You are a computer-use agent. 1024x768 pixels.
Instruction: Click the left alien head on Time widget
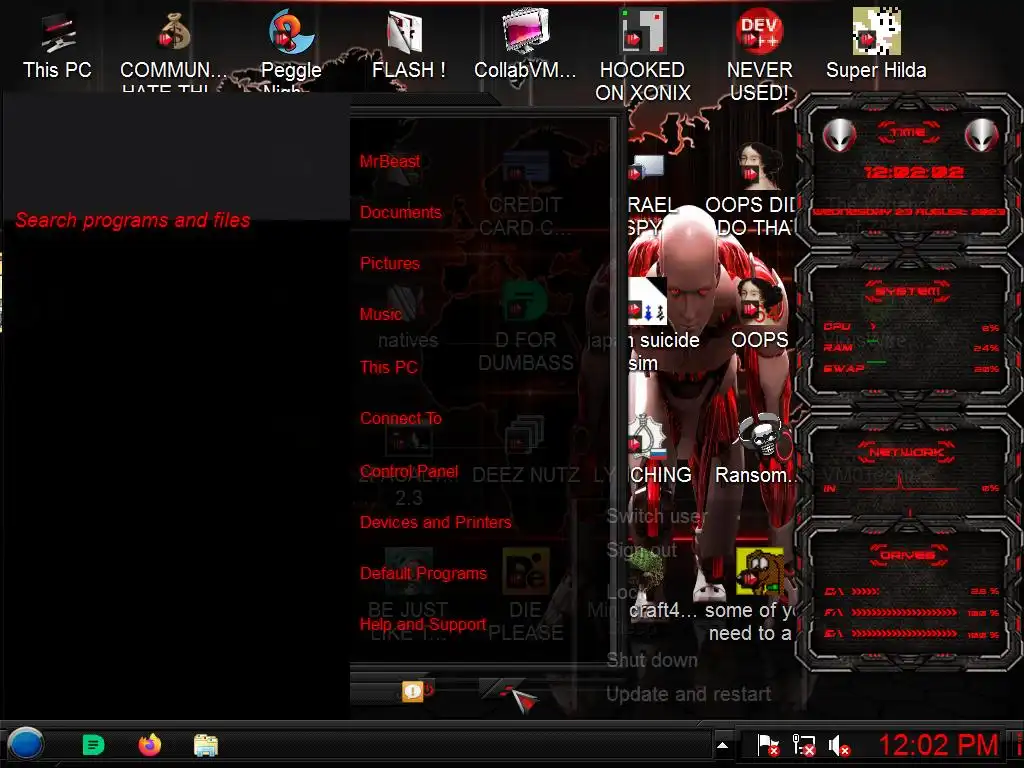coord(839,136)
